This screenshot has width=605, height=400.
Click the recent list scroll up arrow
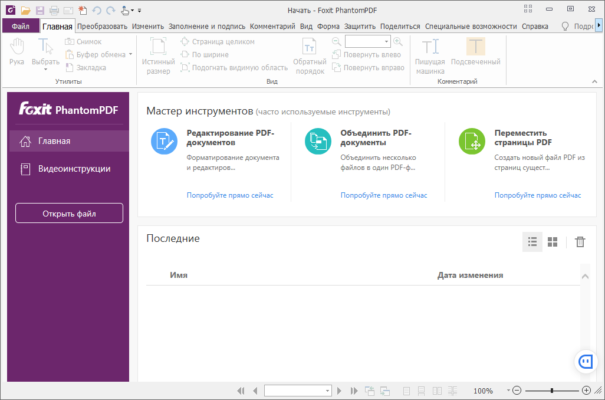click(585, 276)
